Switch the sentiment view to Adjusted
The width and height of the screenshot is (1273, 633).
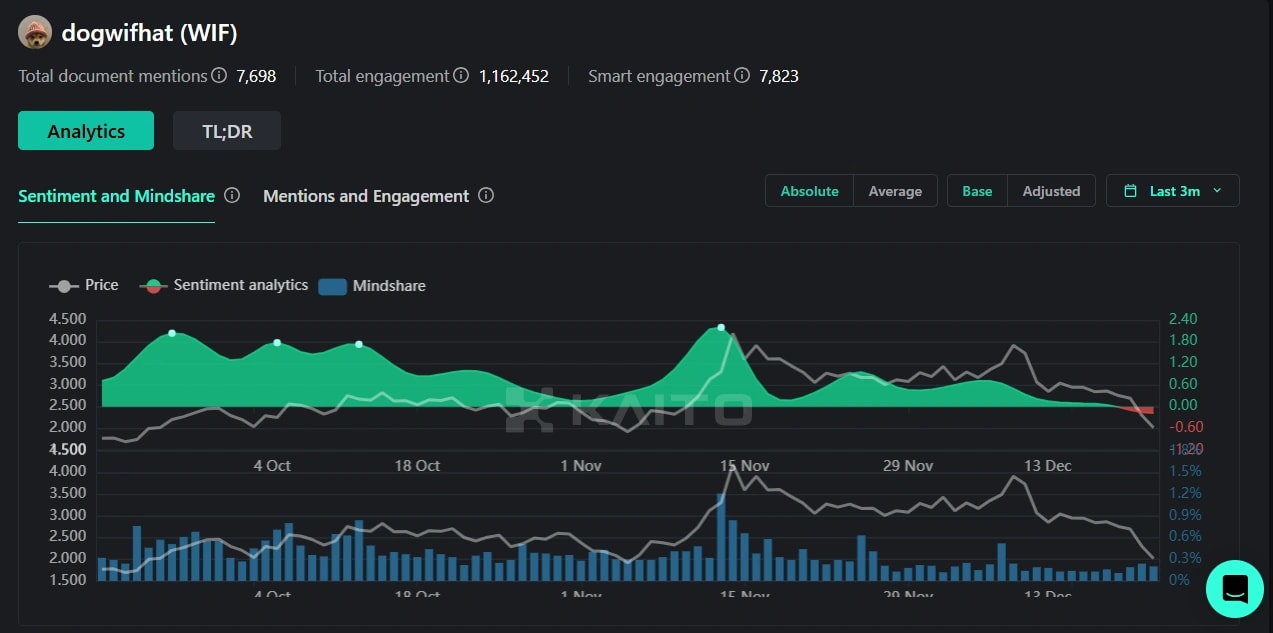1051,190
